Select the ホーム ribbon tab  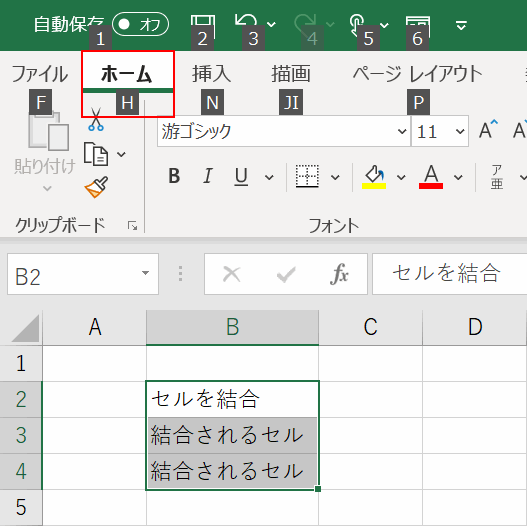[128, 74]
